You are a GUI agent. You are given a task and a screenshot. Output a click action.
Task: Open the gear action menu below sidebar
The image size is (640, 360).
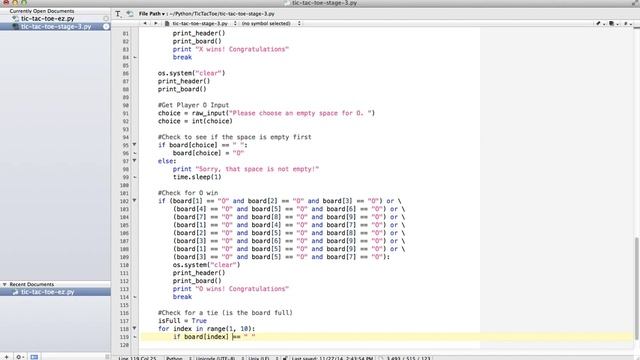(20, 357)
